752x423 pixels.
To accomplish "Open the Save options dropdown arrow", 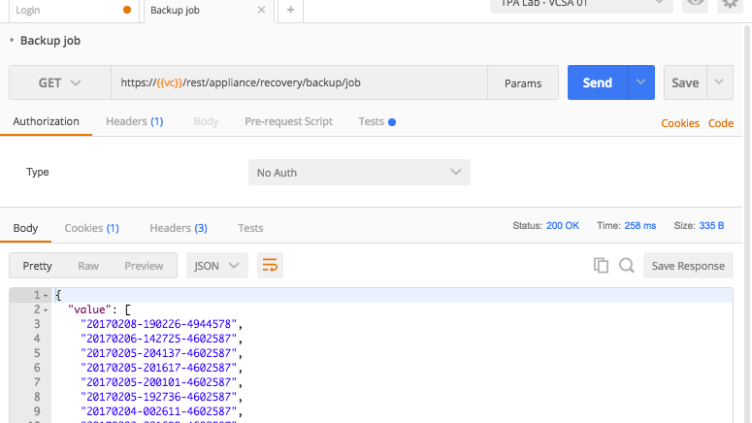I will coord(721,83).
